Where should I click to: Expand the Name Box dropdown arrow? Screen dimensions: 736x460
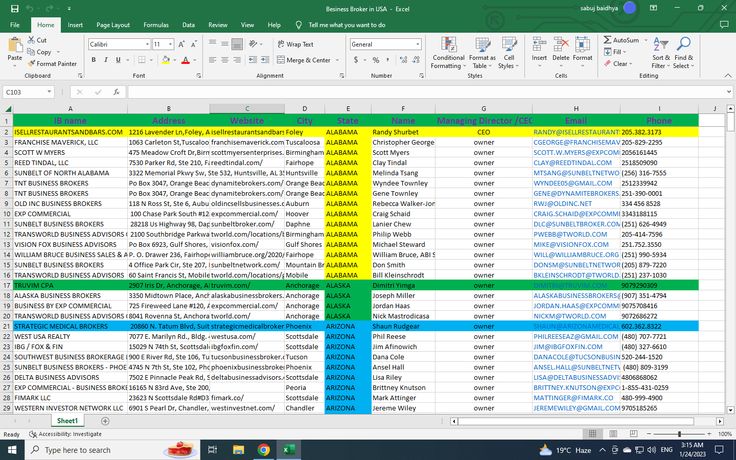49,92
